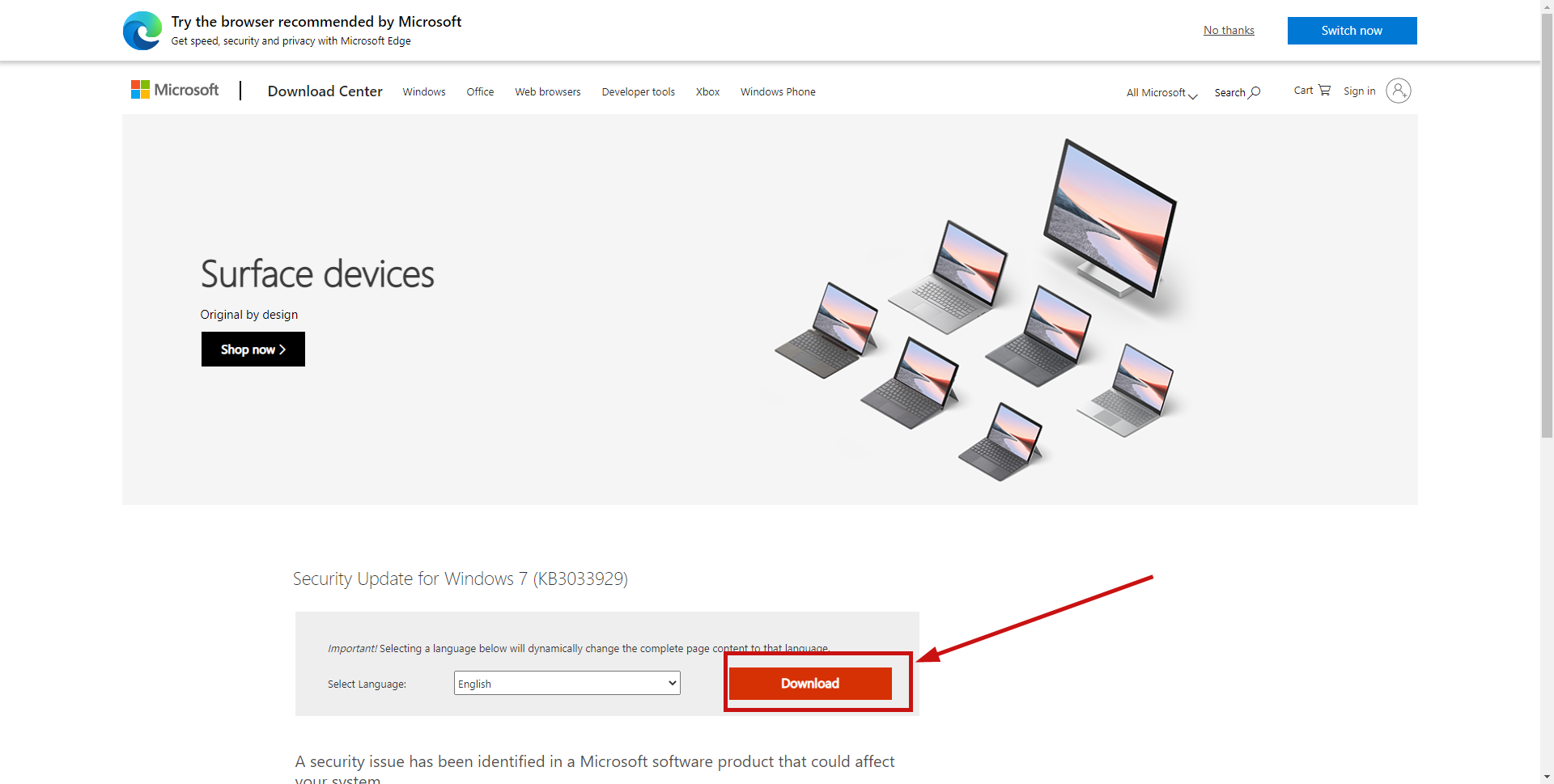Open the Select Language dropdown

(567, 684)
